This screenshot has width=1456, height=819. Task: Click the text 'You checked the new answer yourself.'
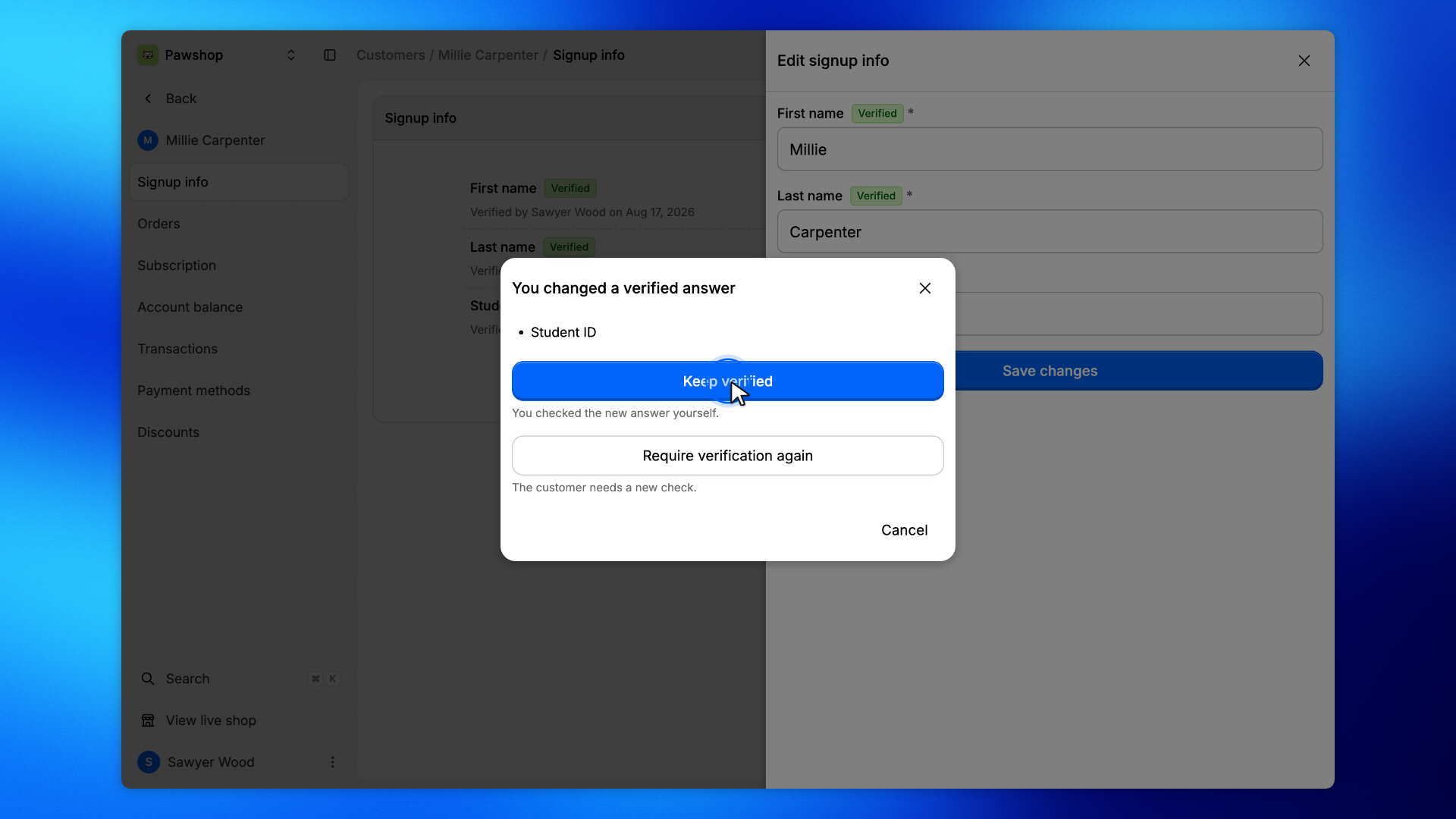point(615,413)
